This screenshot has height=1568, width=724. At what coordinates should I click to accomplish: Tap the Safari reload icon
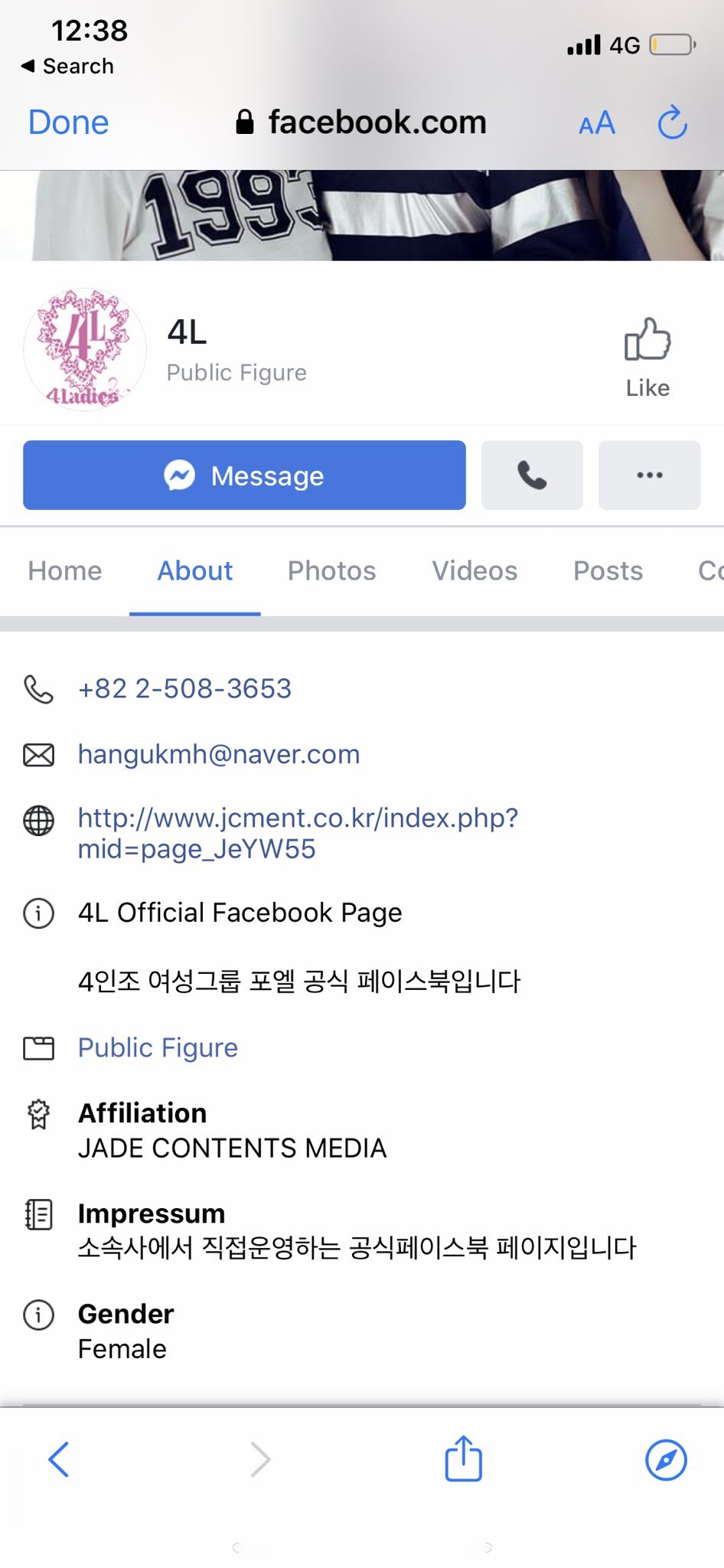673,122
